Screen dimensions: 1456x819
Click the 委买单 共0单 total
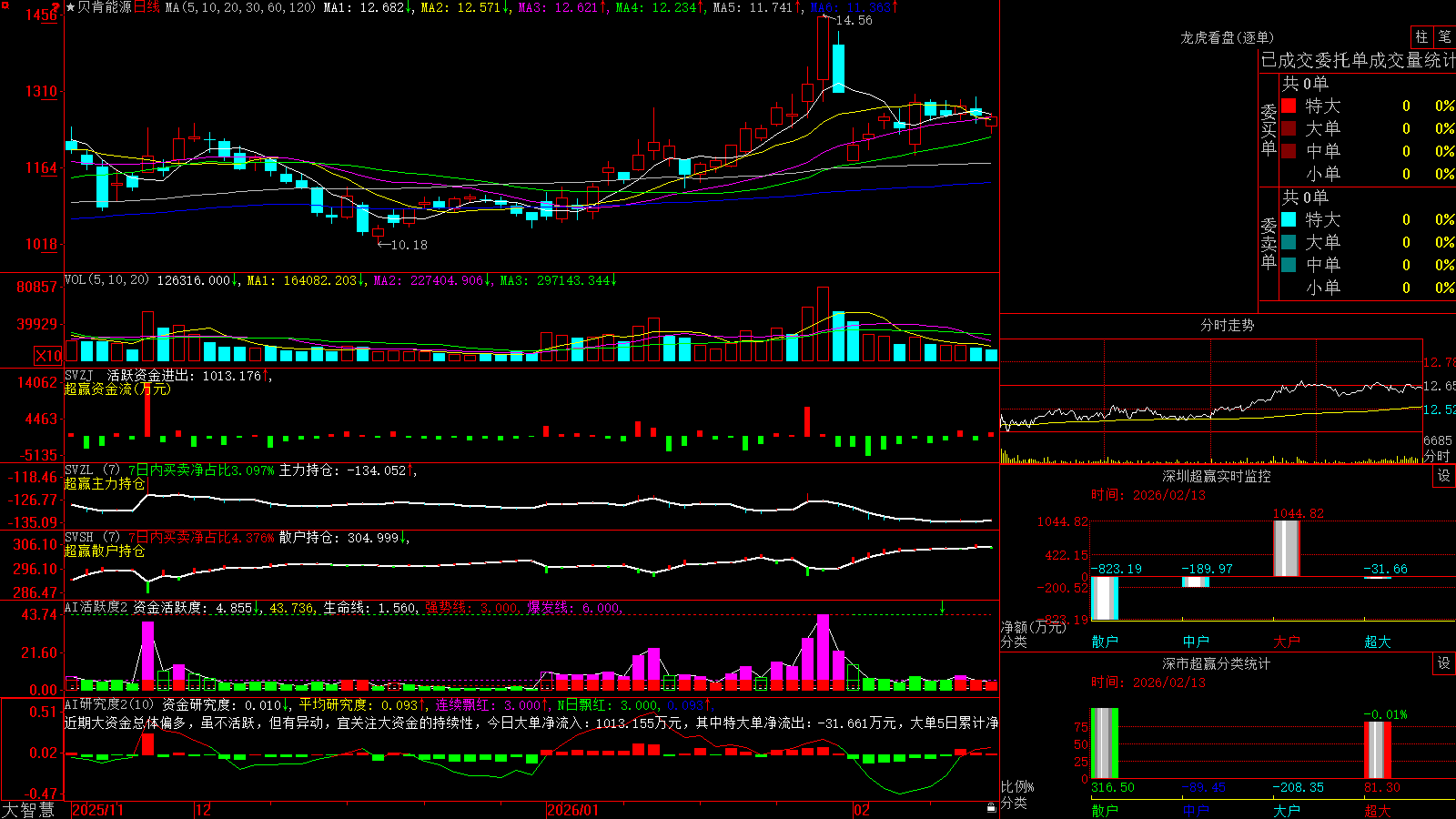(x=1305, y=84)
